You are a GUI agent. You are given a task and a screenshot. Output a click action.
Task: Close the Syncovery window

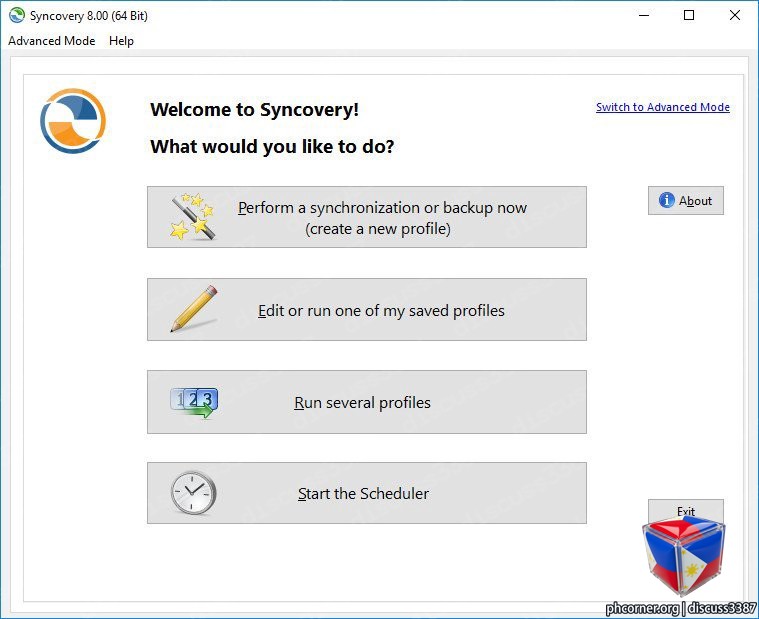[734, 15]
